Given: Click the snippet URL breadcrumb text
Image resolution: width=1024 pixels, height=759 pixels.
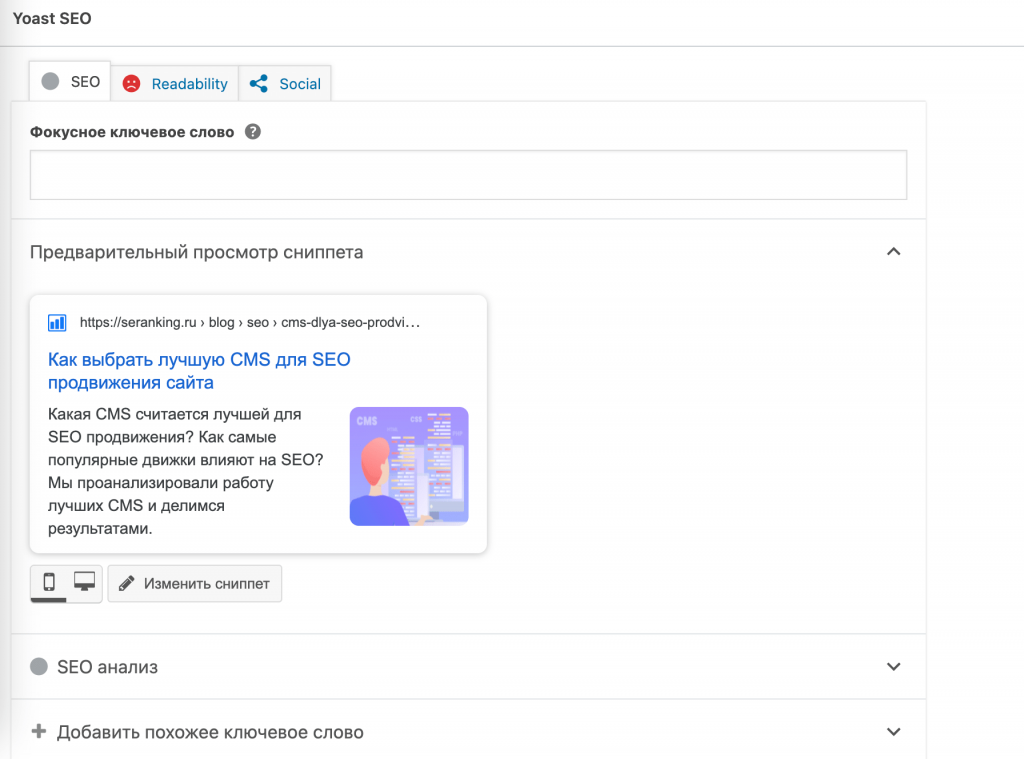Looking at the screenshot, I should tap(249, 322).
